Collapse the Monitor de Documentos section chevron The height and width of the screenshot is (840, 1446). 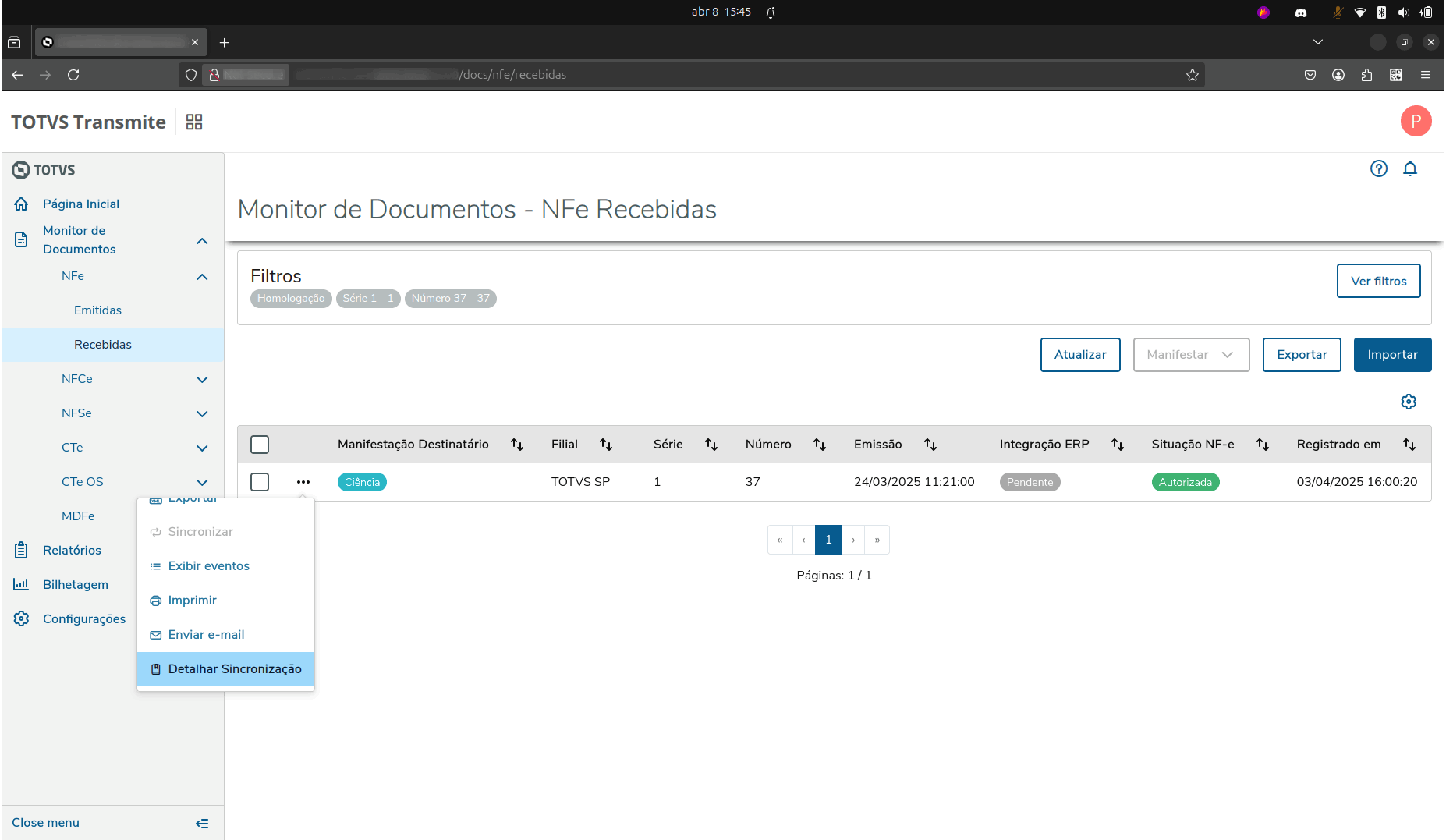(202, 241)
